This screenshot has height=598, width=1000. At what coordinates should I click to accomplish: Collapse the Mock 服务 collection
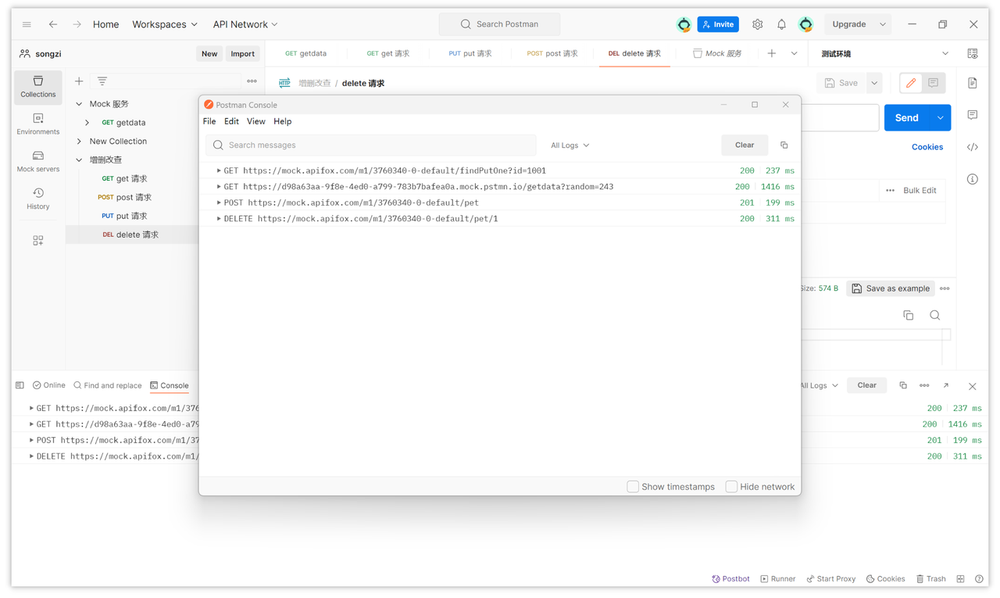[x=79, y=104]
